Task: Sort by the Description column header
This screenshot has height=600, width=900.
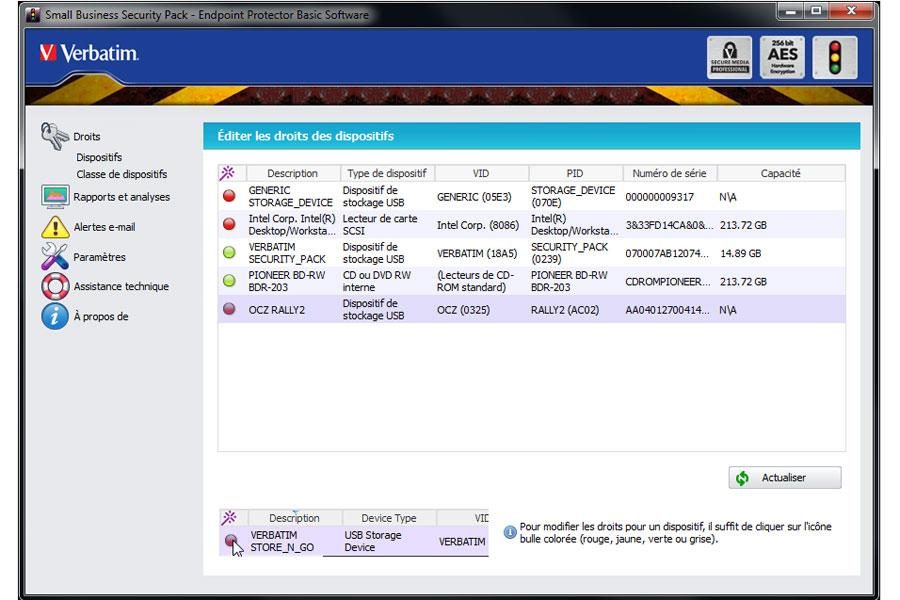Action: 293,173
